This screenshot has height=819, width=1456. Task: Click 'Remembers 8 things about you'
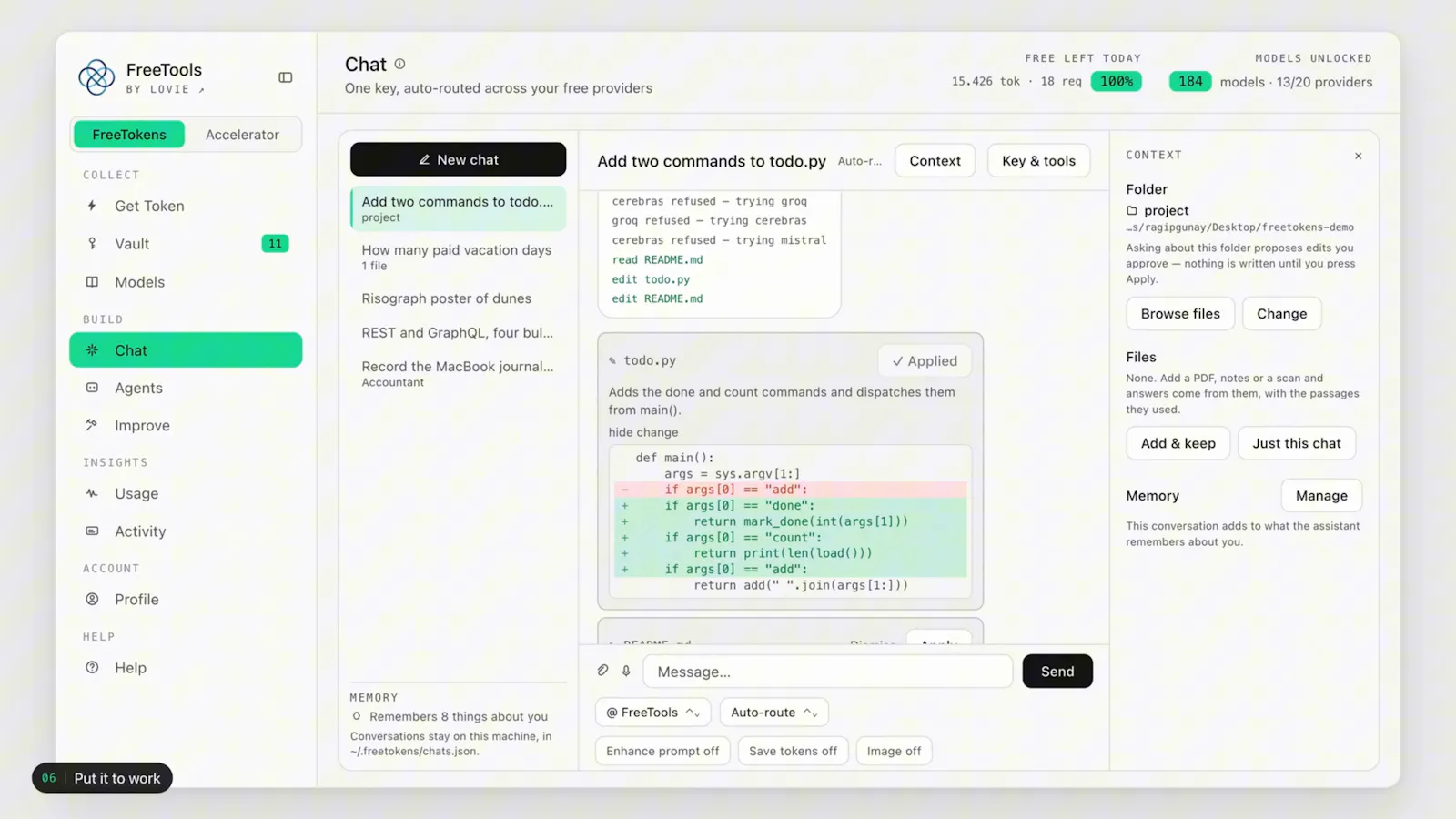[x=459, y=716]
